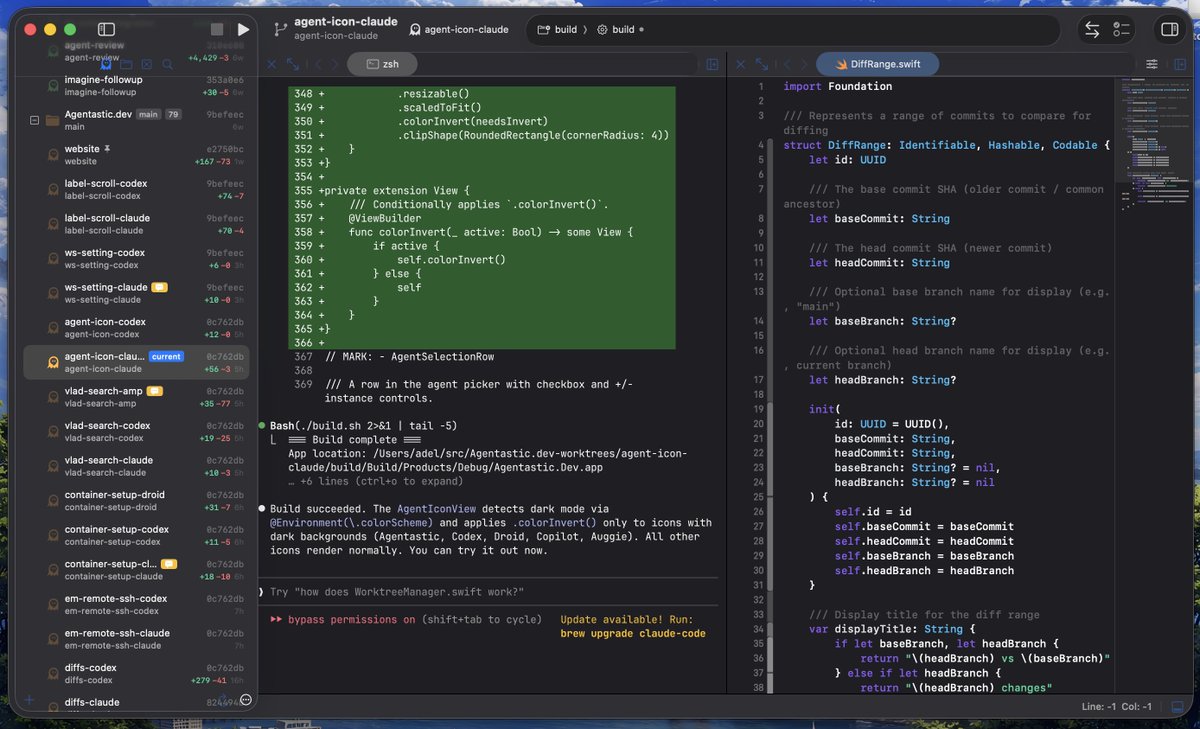Click line number 367 in the terminal diff
The height and width of the screenshot is (729, 1200).
click(303, 356)
